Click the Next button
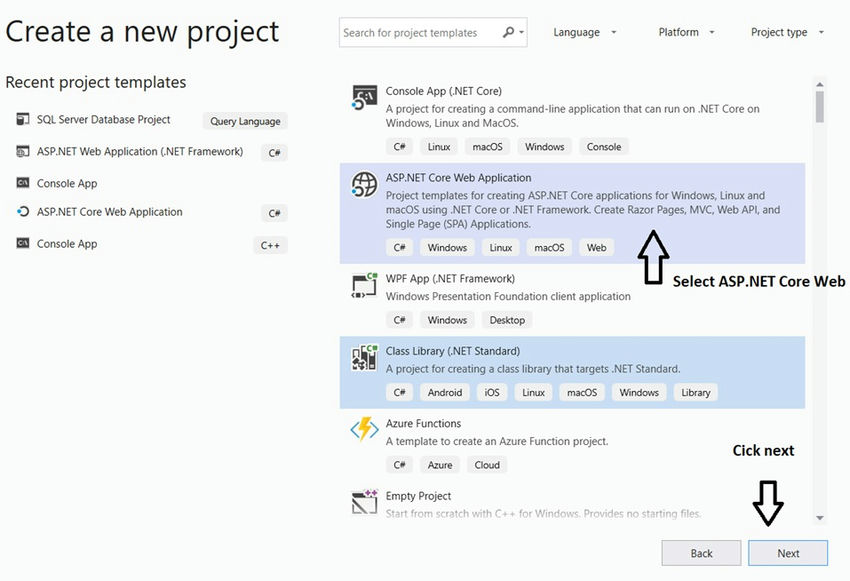The width and height of the screenshot is (850, 581). [788, 553]
